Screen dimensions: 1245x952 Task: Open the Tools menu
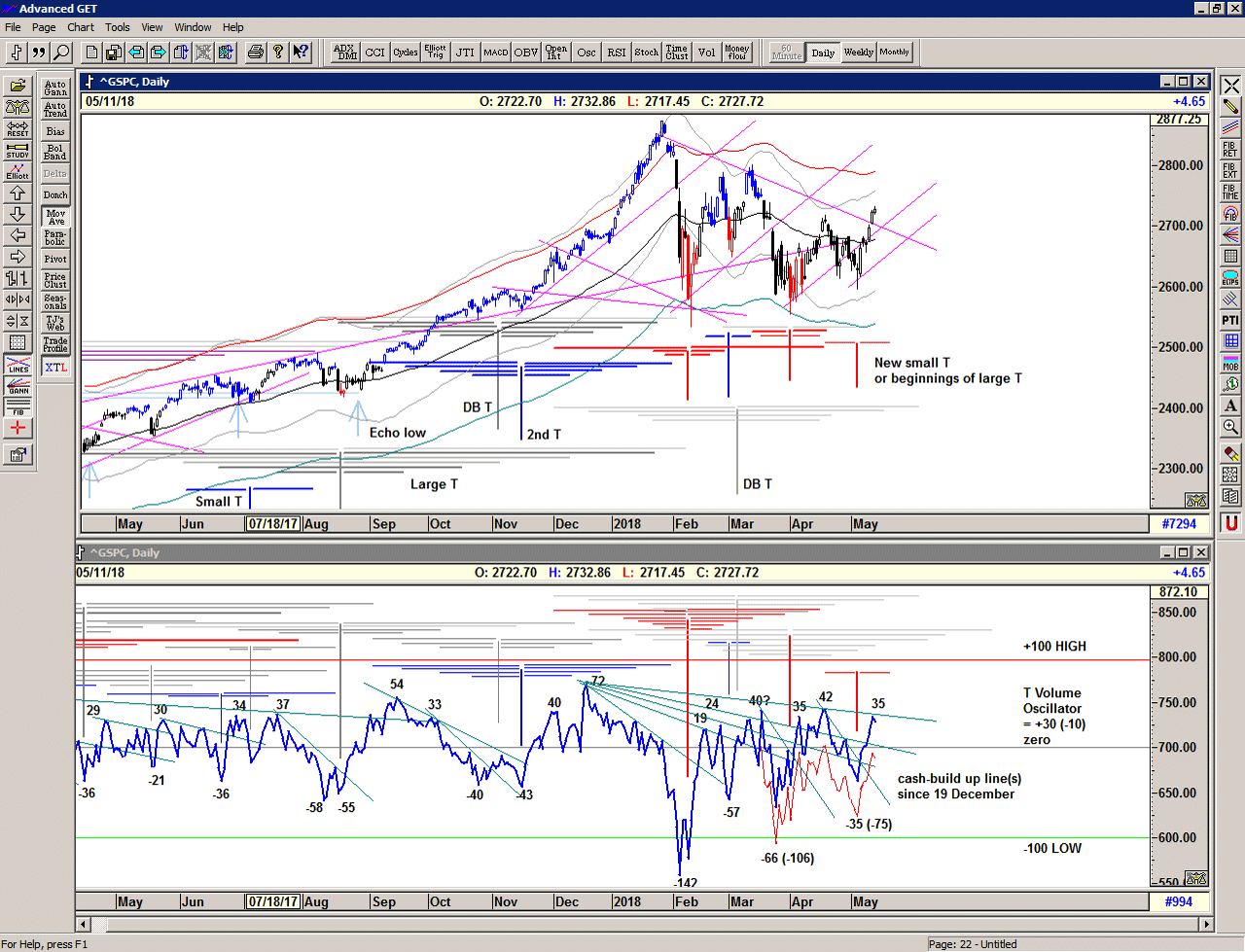(x=118, y=27)
